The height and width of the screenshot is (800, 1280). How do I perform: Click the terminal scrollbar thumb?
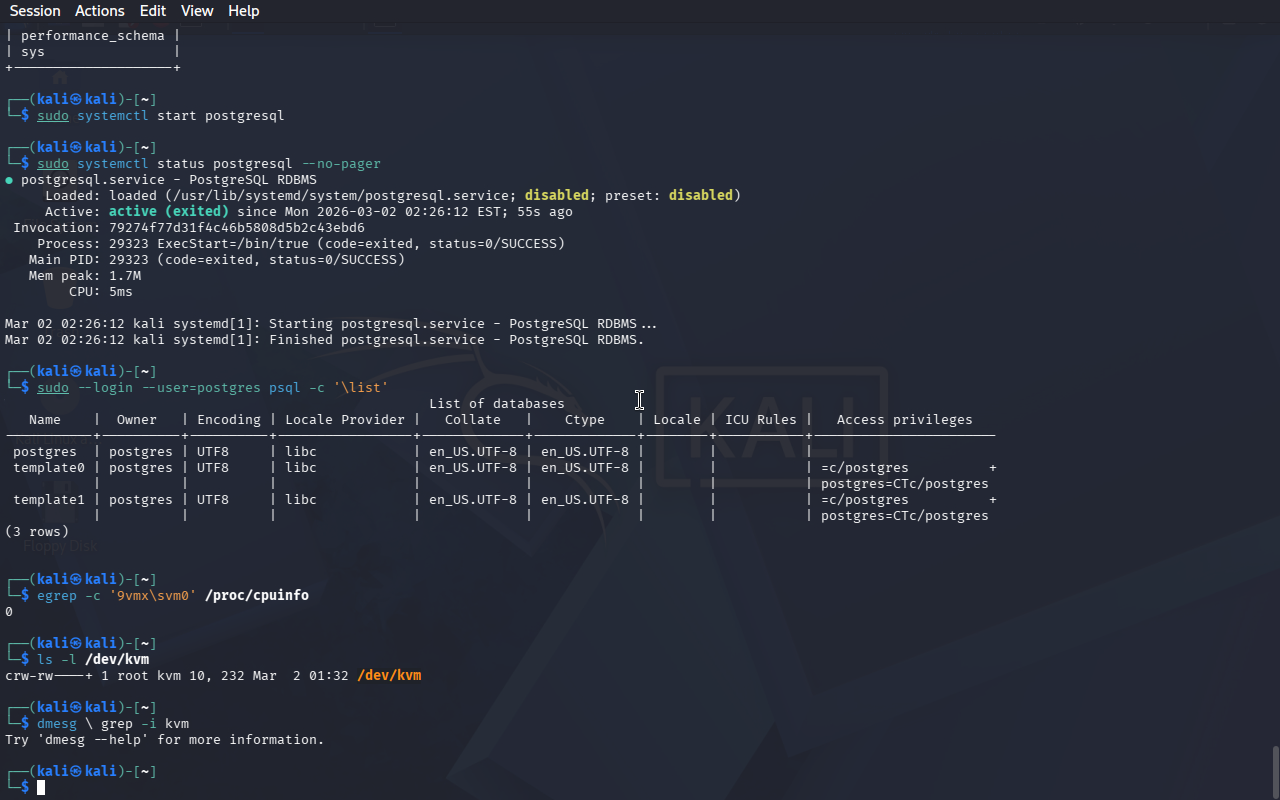click(1275, 770)
